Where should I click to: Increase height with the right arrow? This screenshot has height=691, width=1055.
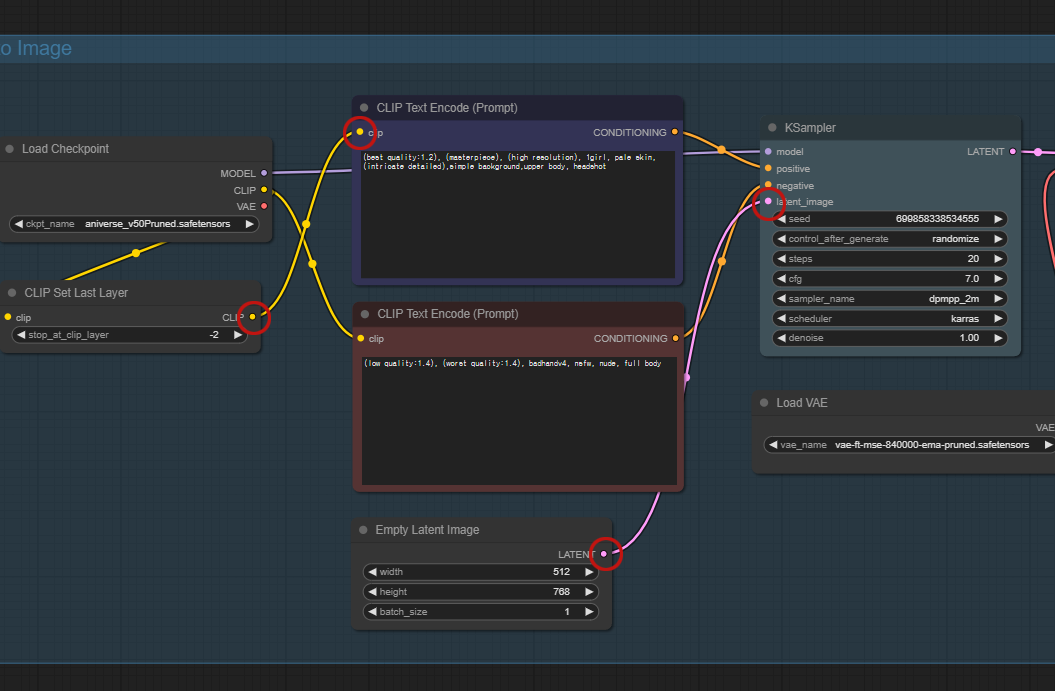pos(589,592)
